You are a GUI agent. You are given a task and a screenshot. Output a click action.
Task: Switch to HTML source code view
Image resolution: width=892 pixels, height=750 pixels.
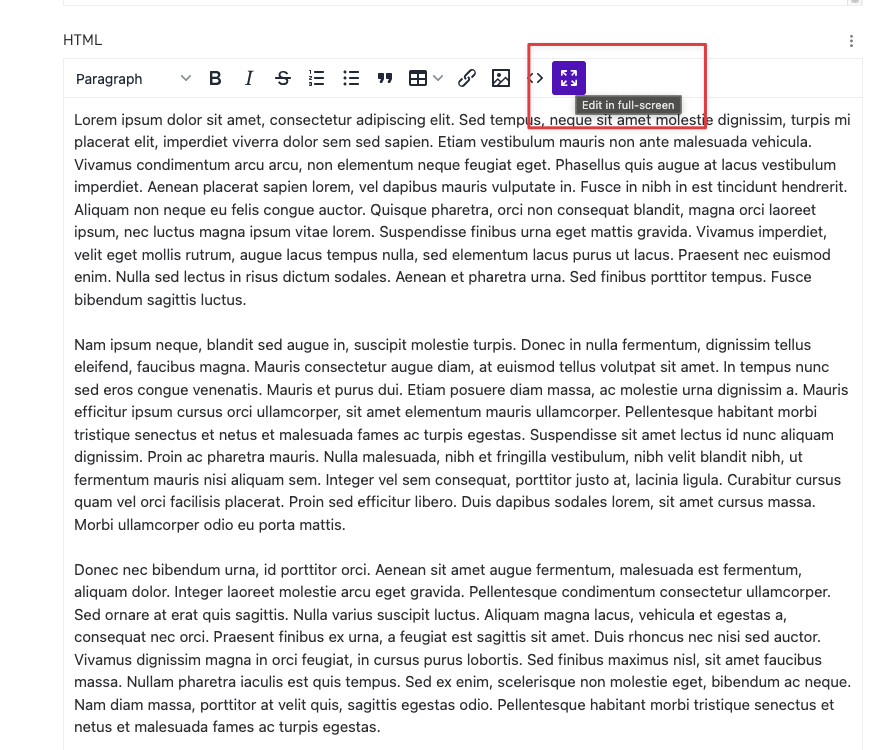pos(535,78)
